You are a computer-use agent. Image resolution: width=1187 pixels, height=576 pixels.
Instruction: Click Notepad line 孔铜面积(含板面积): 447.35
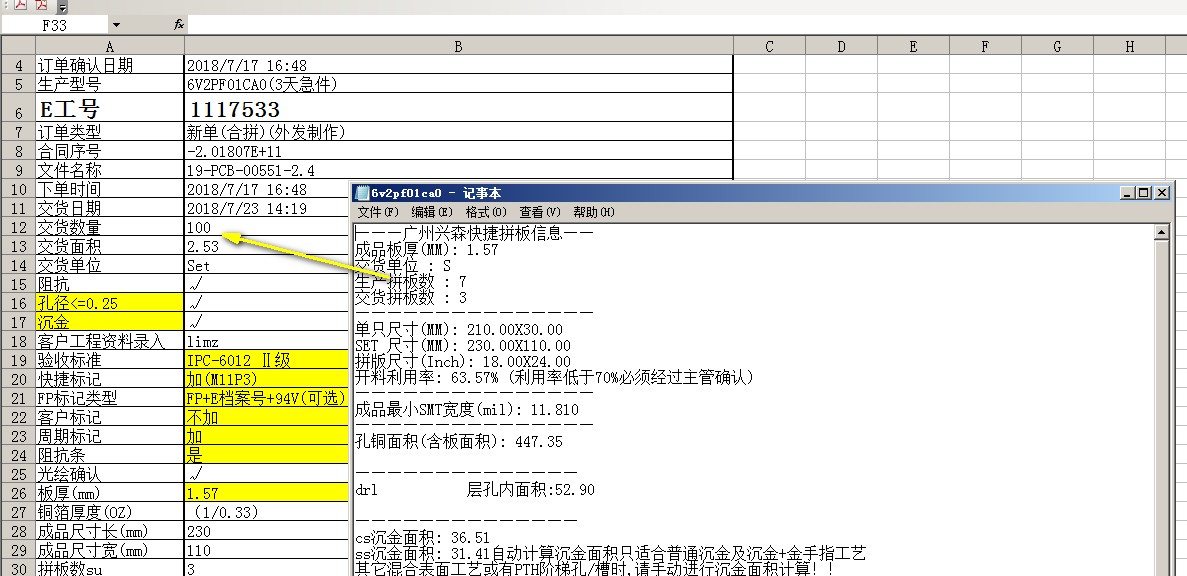(x=459, y=441)
